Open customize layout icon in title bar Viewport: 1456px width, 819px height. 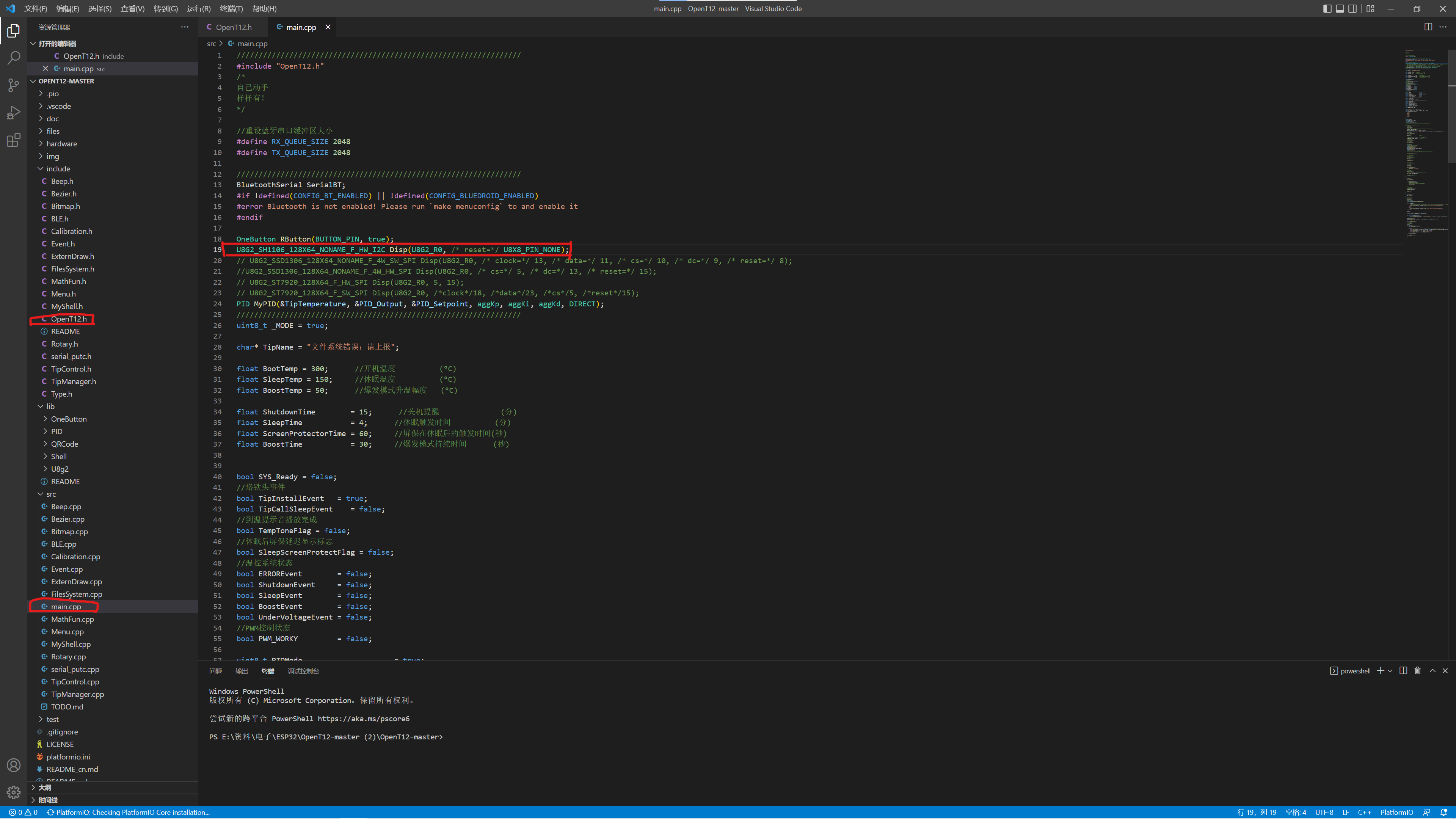click(1371, 8)
